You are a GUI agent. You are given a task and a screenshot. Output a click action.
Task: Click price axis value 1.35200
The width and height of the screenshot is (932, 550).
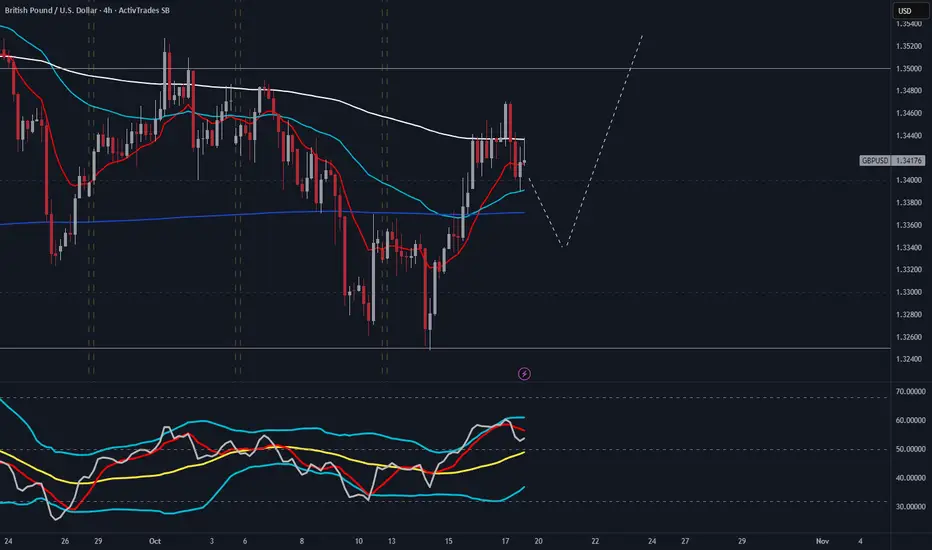click(x=909, y=46)
